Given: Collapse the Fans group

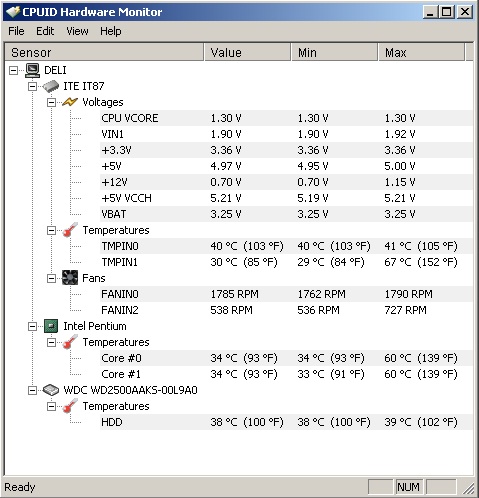Looking at the screenshot, I should 51,278.
